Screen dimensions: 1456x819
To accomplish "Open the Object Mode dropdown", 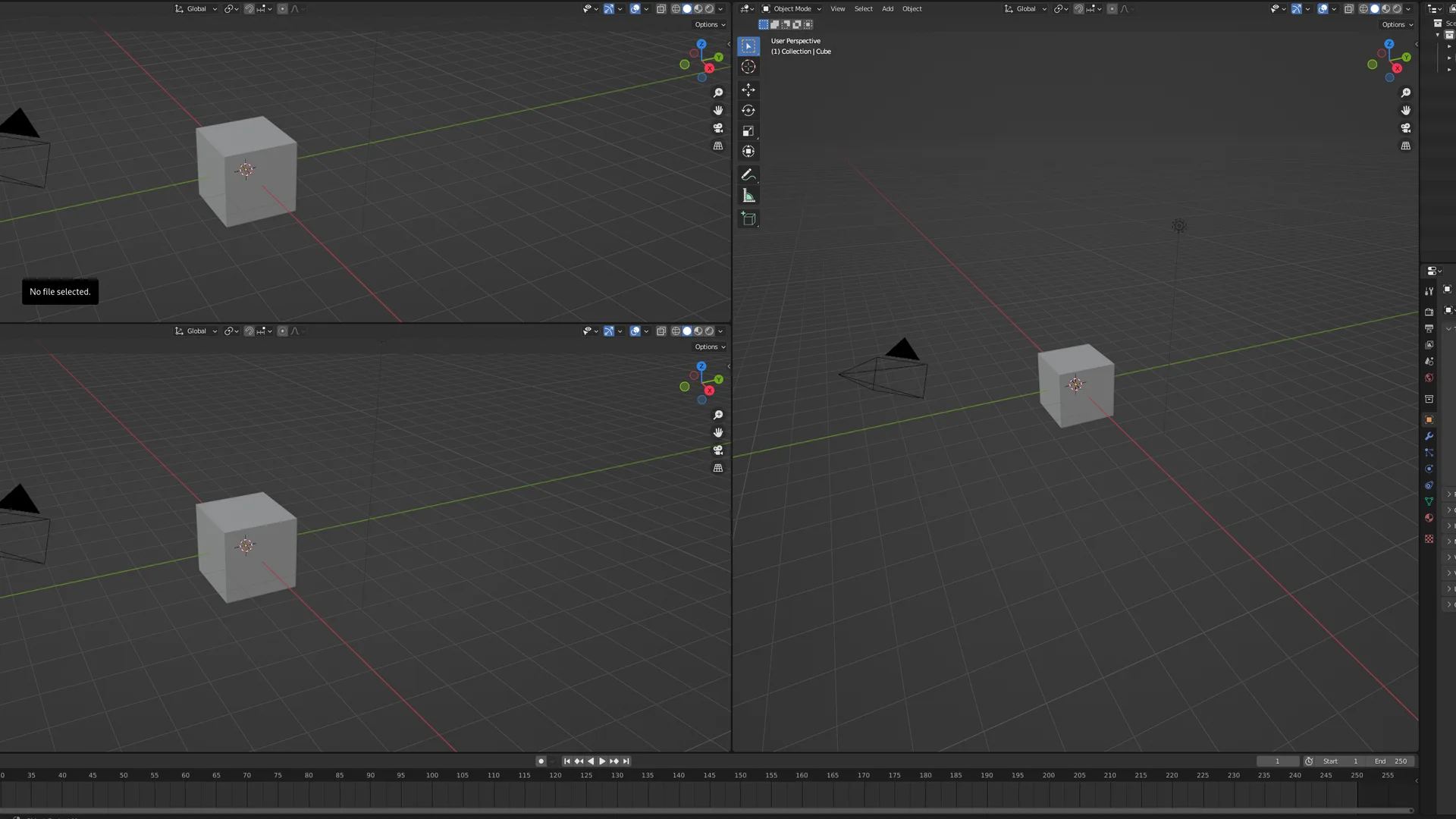I will pos(792,9).
